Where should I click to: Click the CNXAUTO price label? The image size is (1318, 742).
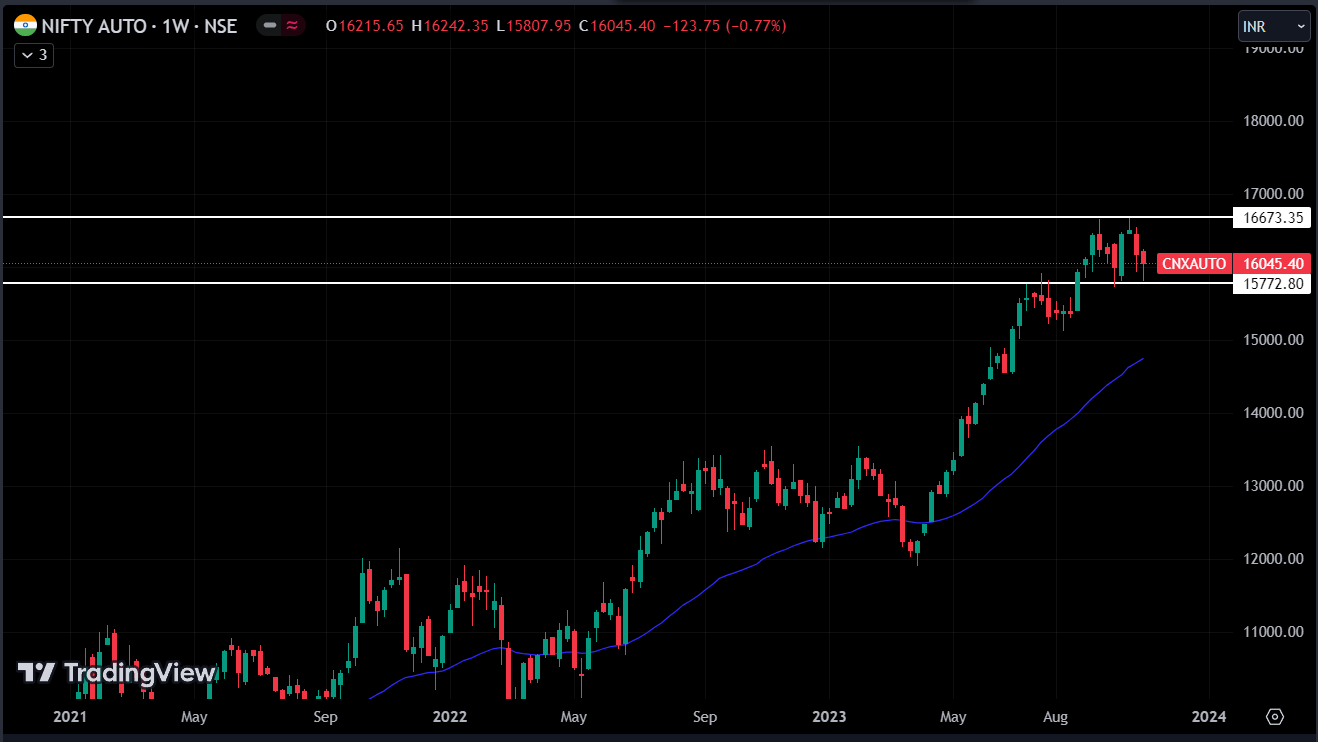coord(1194,264)
